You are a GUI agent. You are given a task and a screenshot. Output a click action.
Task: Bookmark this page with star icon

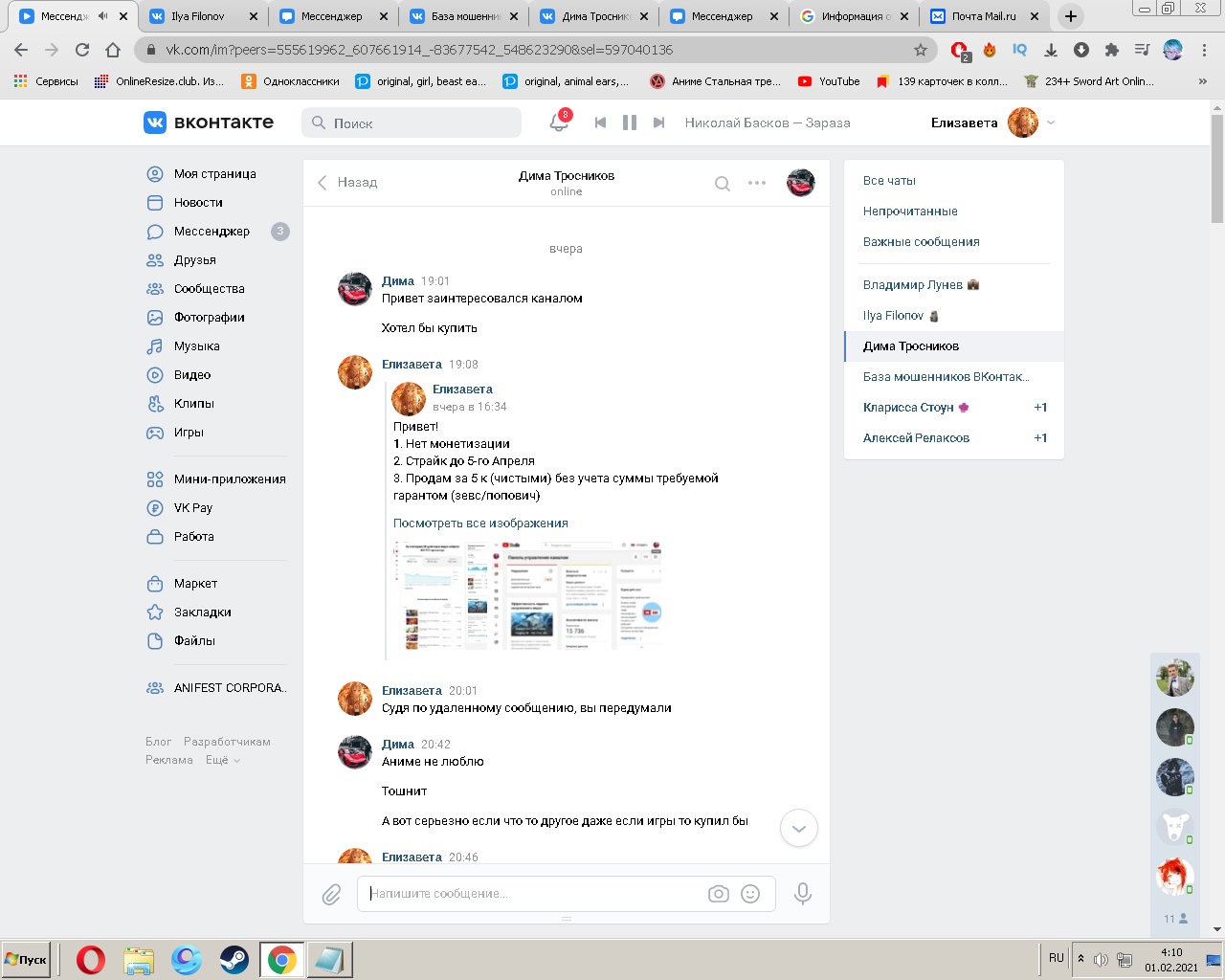[x=921, y=50]
